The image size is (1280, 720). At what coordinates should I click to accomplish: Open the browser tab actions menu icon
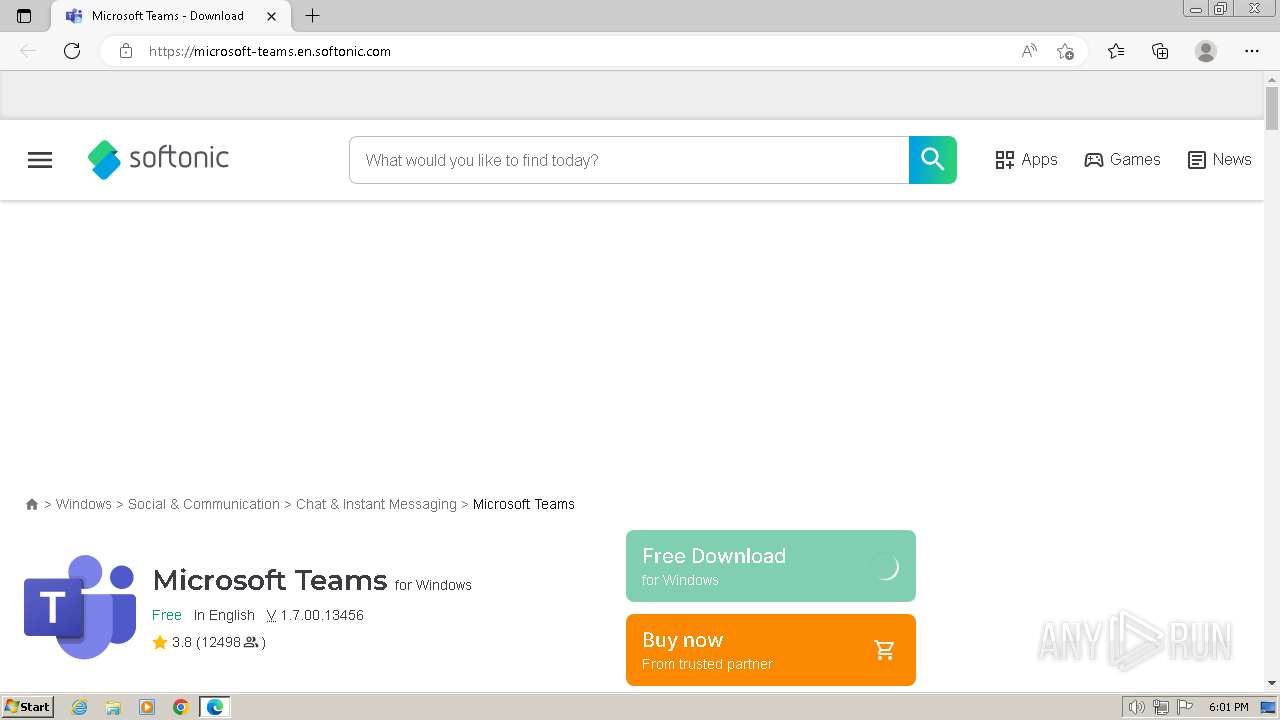pos(24,16)
